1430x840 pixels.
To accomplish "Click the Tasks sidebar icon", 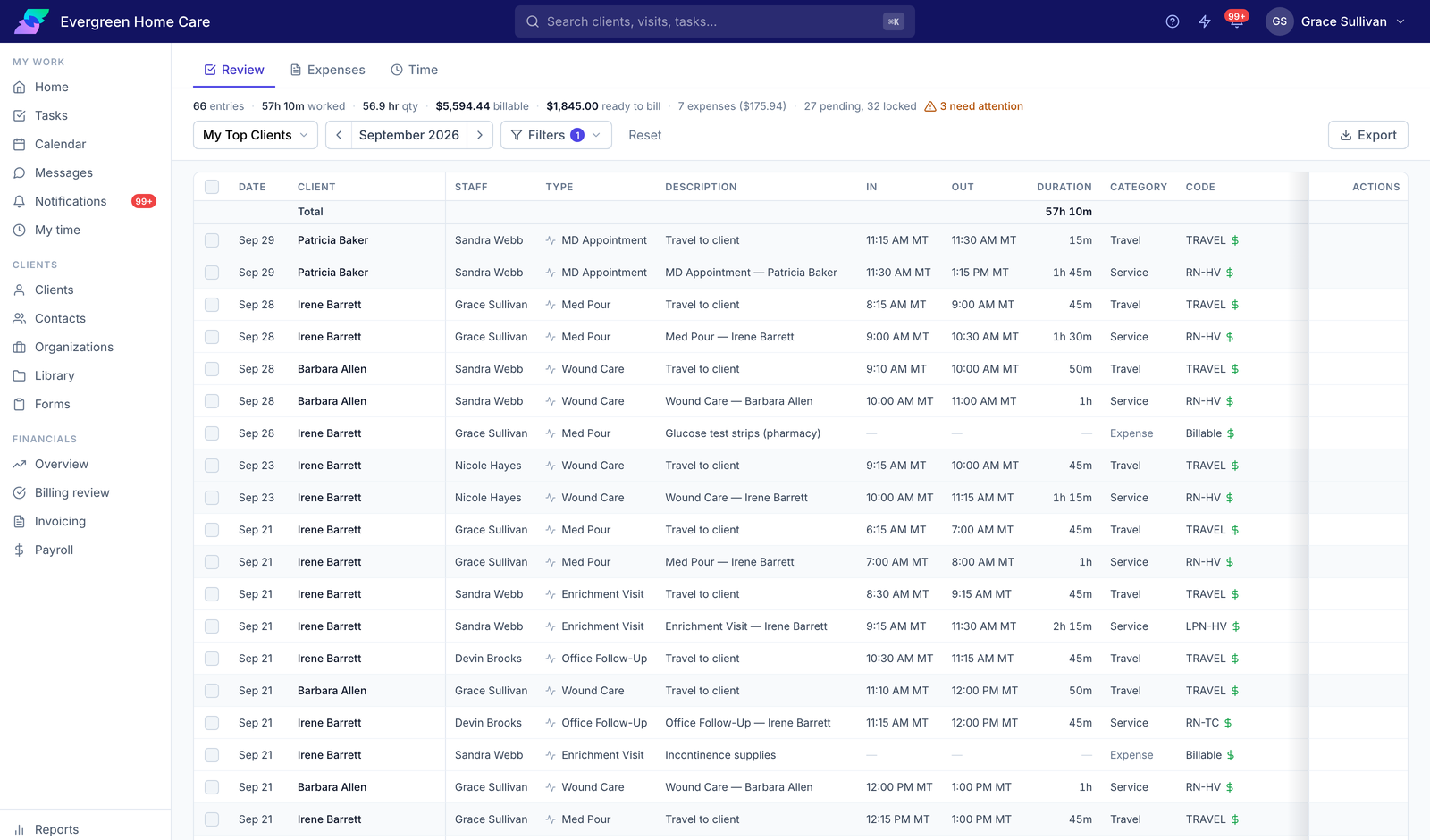I will pyautogui.click(x=20, y=115).
